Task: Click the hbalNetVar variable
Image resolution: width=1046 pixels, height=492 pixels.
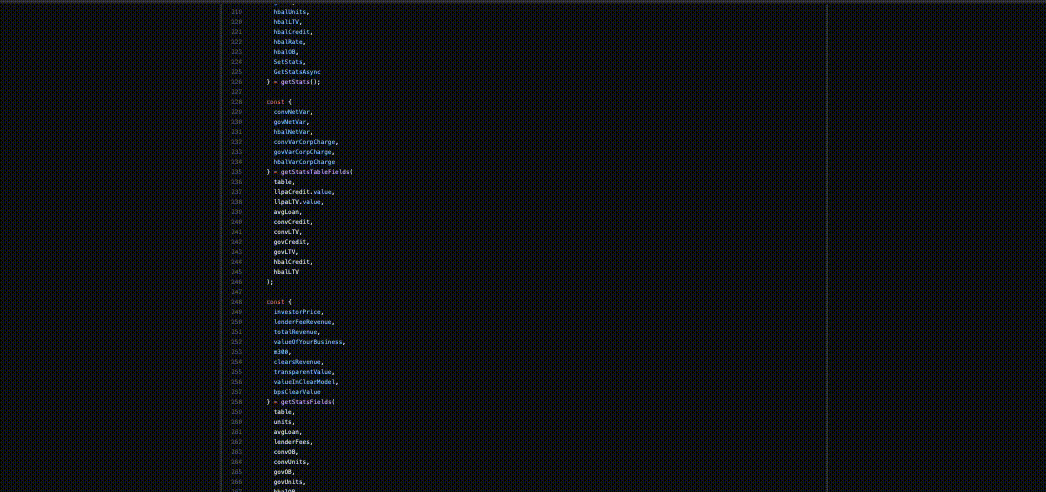Action: tap(292, 131)
